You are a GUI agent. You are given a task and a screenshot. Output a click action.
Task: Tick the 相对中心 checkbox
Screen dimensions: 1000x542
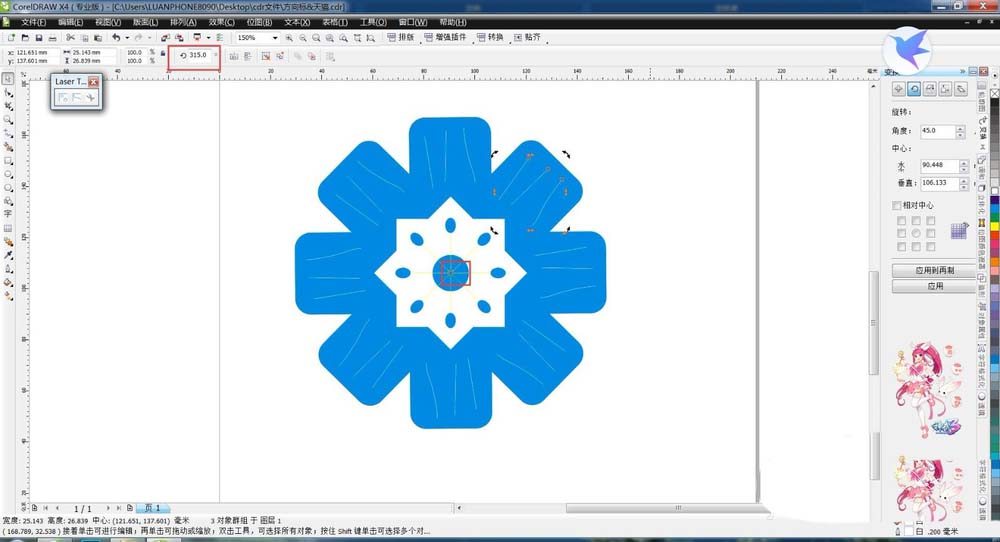click(897, 205)
